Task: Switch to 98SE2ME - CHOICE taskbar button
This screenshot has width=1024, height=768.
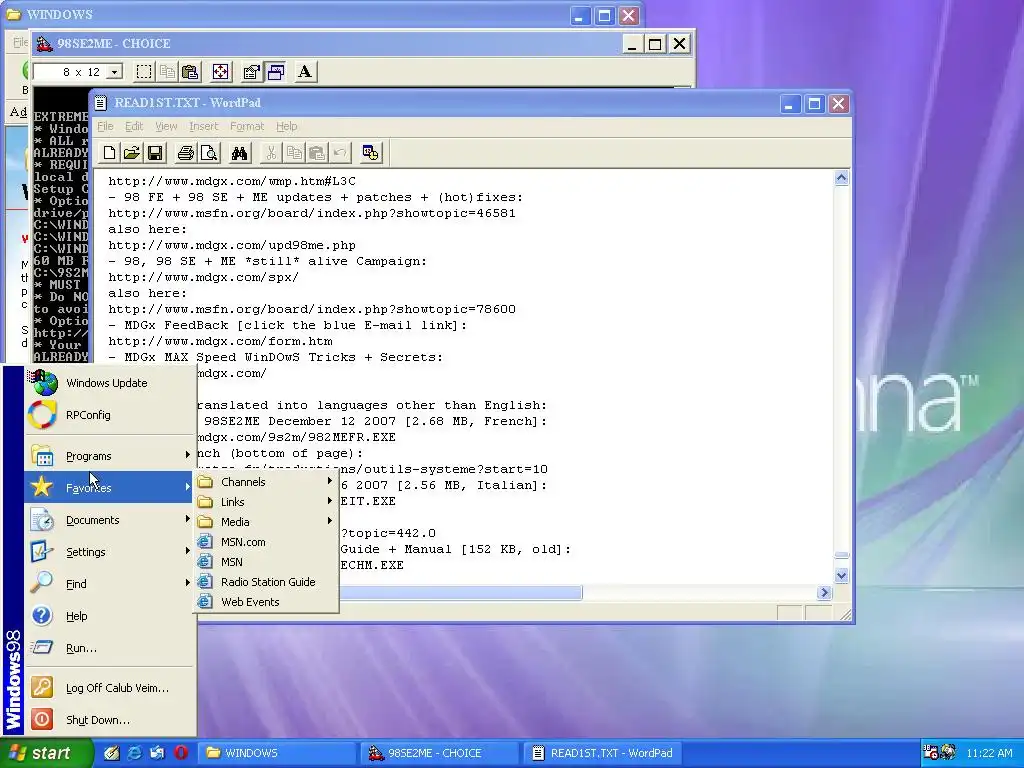Action: (441, 753)
